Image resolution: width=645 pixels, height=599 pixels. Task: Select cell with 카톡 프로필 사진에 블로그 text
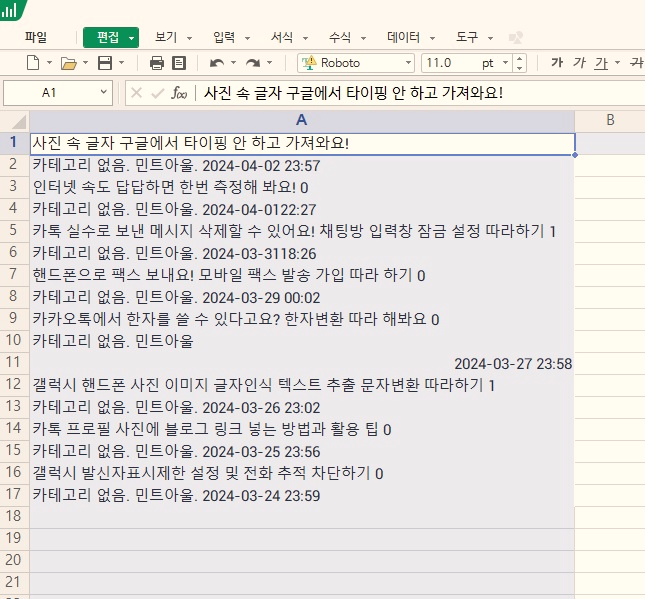[x=302, y=429]
